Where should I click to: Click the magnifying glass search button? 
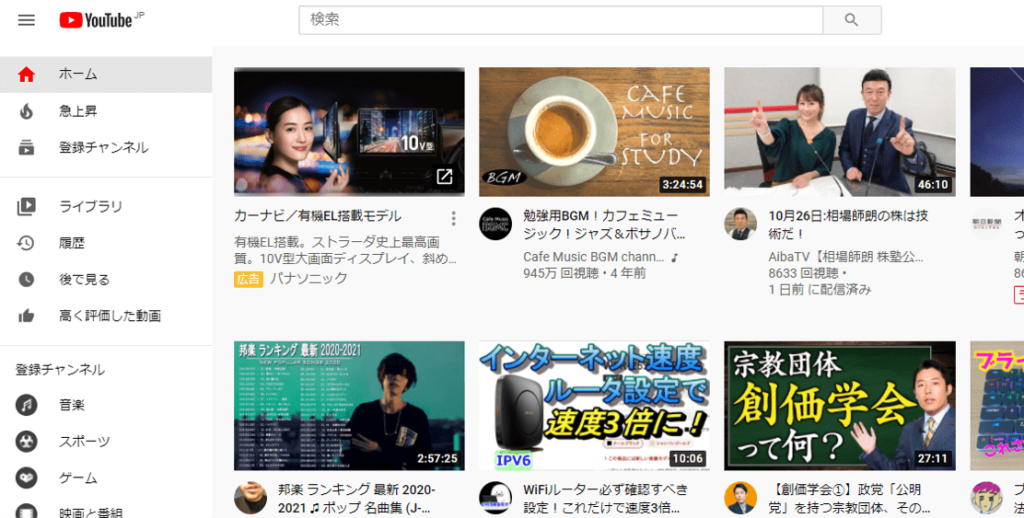(x=851, y=20)
